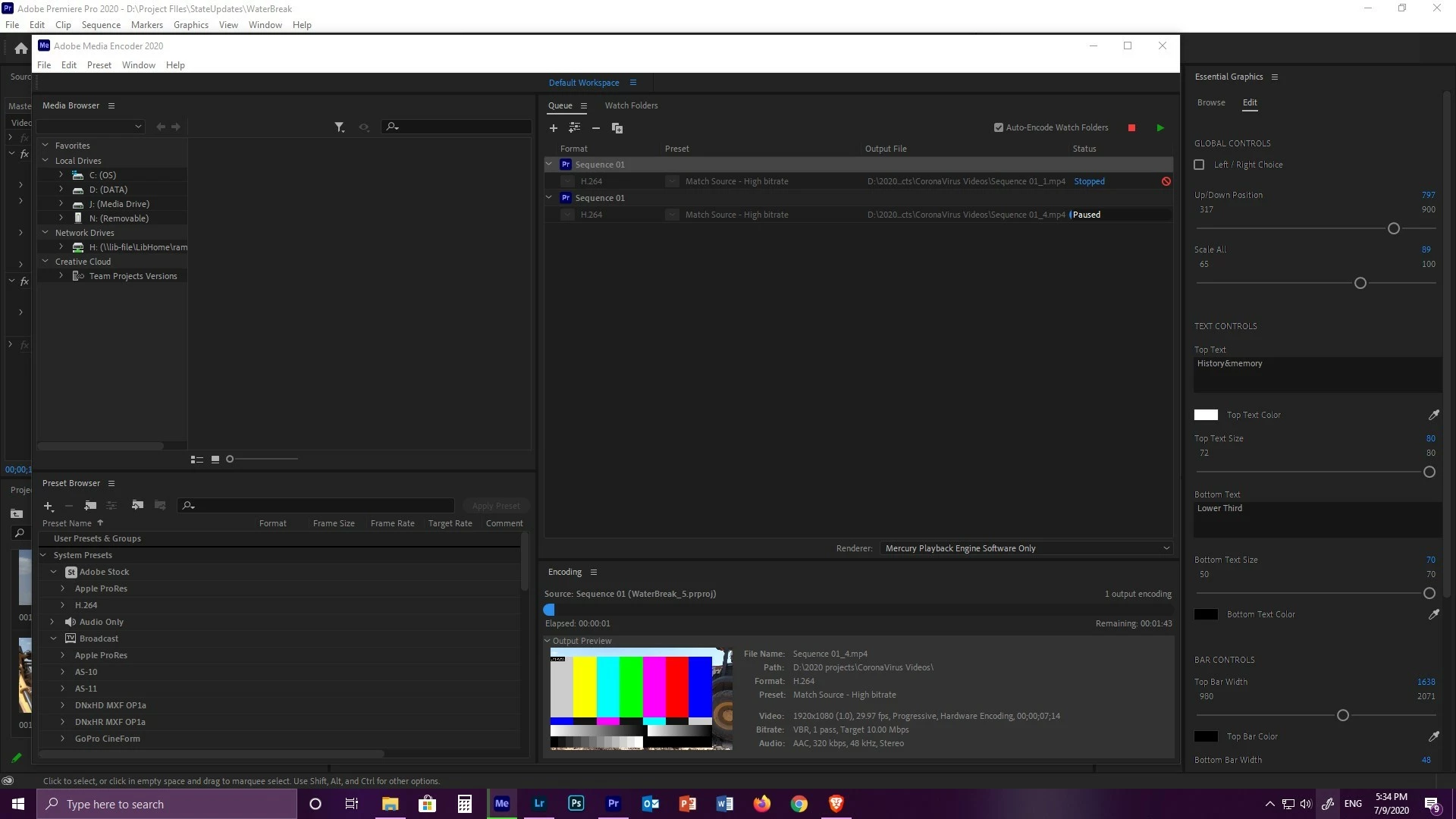The width and height of the screenshot is (1456, 819).
Task: Click the Duplicate icon in Queue toolbar
Action: (x=617, y=128)
